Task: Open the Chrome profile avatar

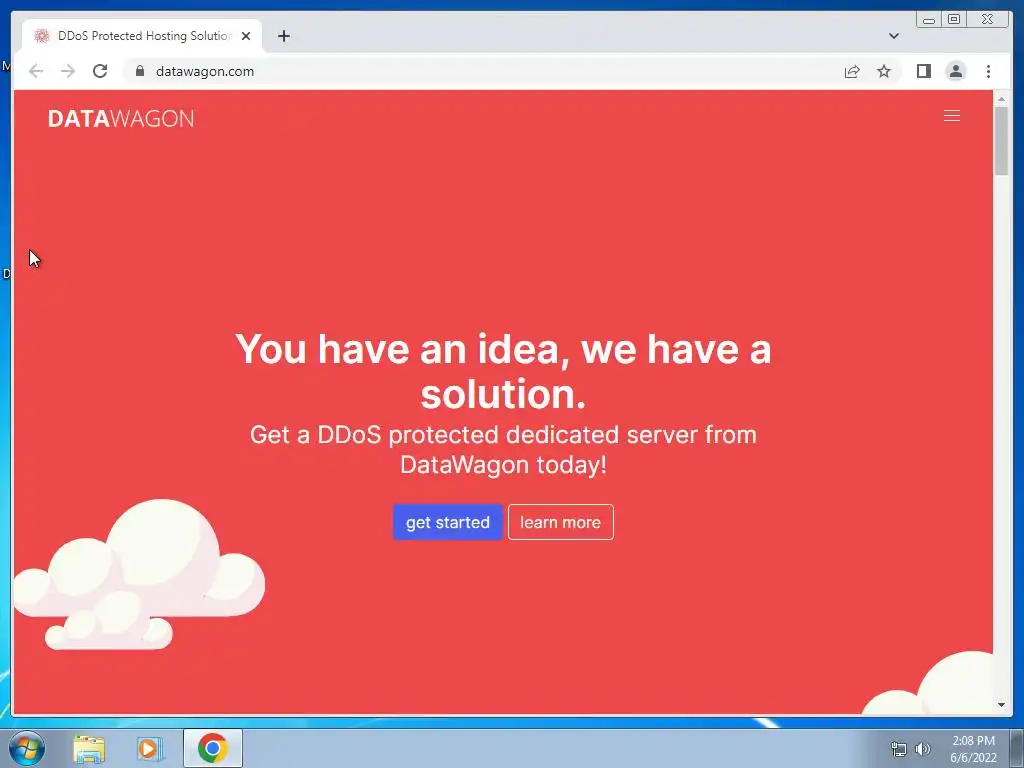Action: click(955, 71)
